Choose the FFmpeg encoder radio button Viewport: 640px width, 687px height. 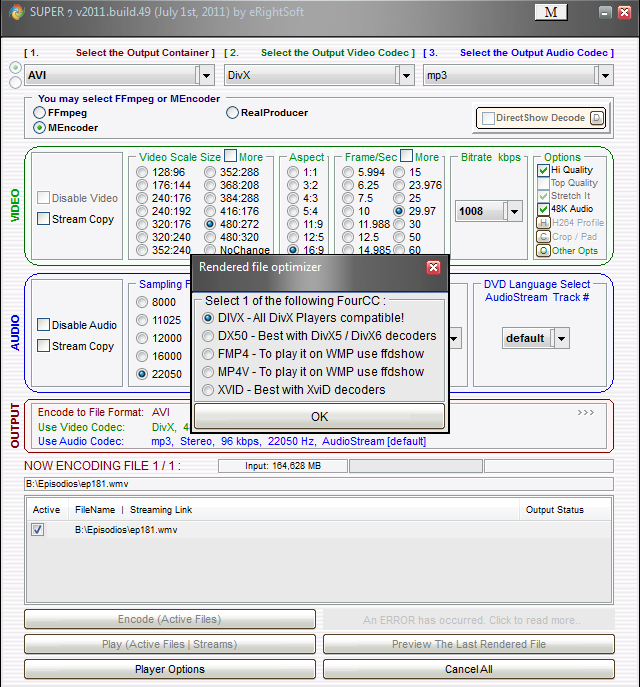(x=39, y=113)
